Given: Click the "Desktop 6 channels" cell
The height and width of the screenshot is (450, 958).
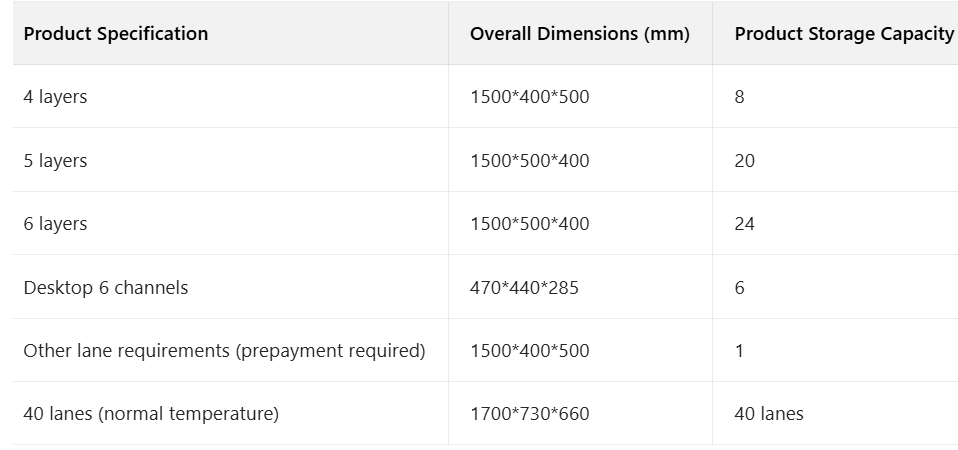Looking at the screenshot, I should point(106,288).
